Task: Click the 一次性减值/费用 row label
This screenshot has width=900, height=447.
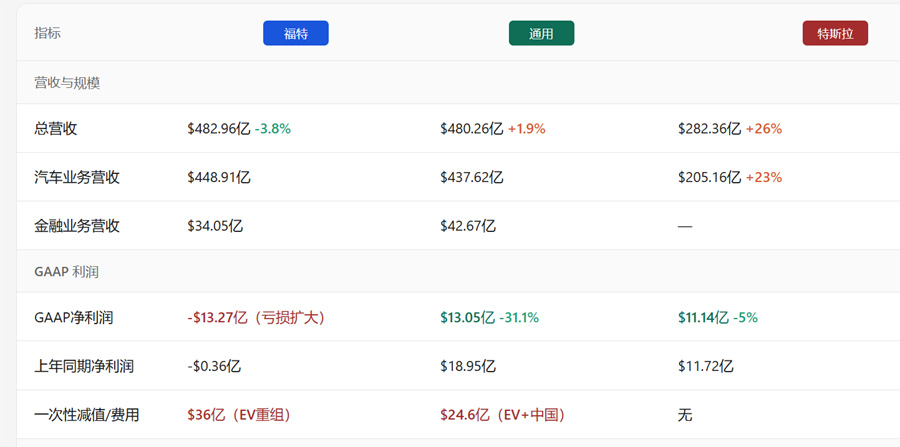Action: (x=87, y=415)
